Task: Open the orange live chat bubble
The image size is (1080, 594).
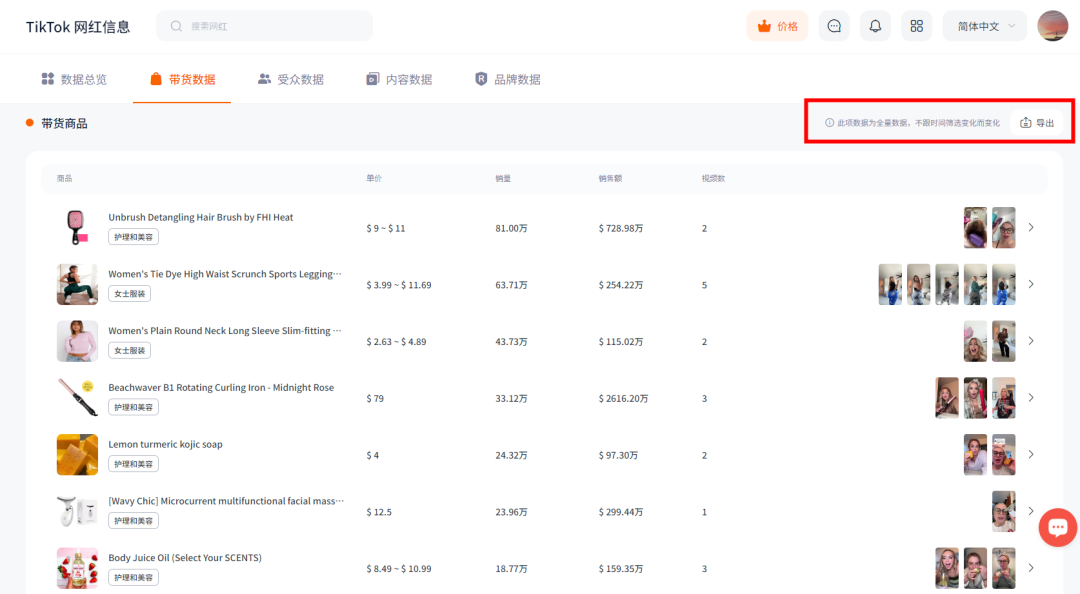Action: coord(1057,527)
